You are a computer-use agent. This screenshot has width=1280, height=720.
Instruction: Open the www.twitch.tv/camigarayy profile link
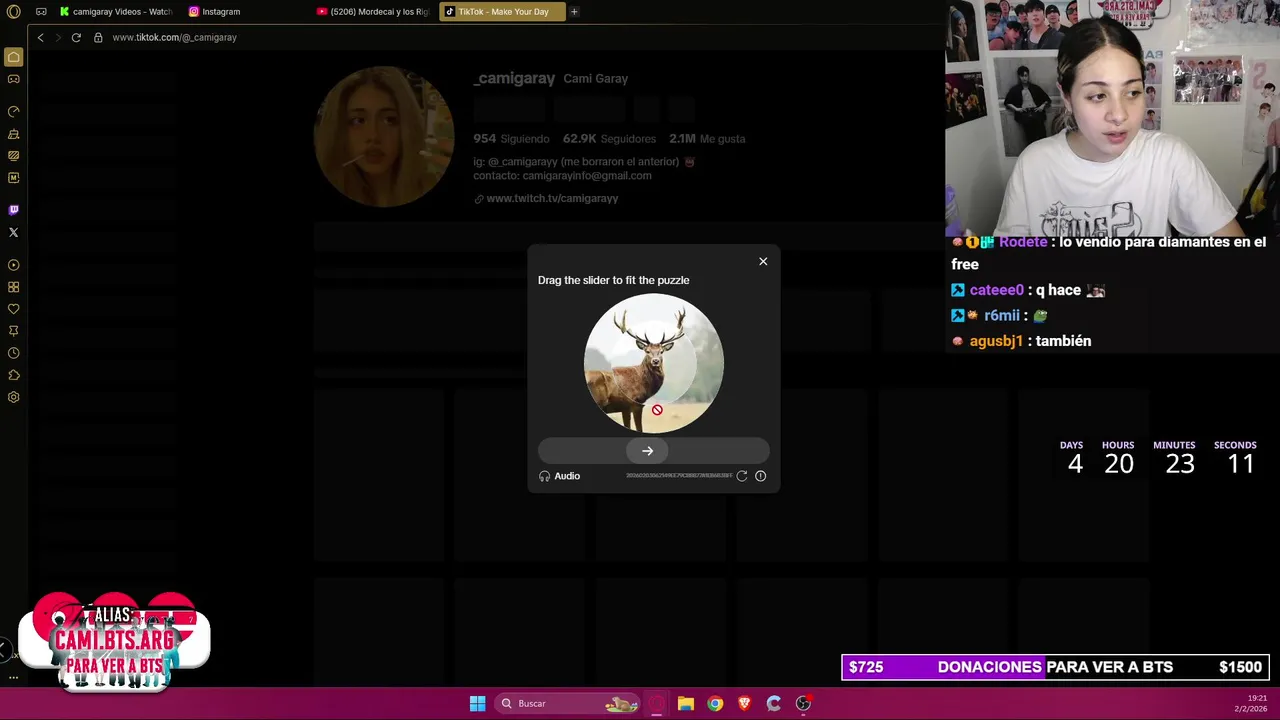552,198
